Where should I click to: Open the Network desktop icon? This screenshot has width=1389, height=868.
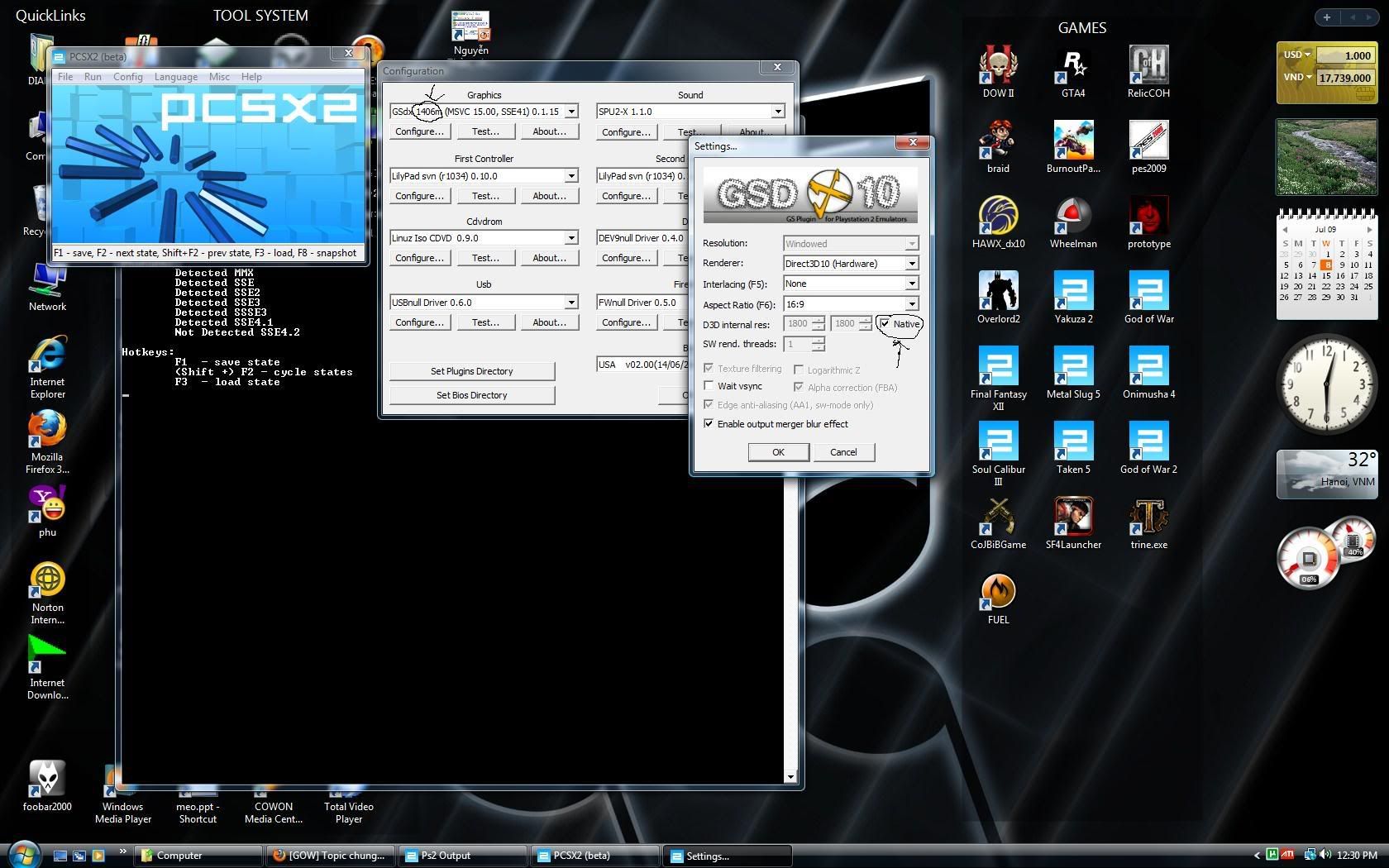tap(47, 288)
